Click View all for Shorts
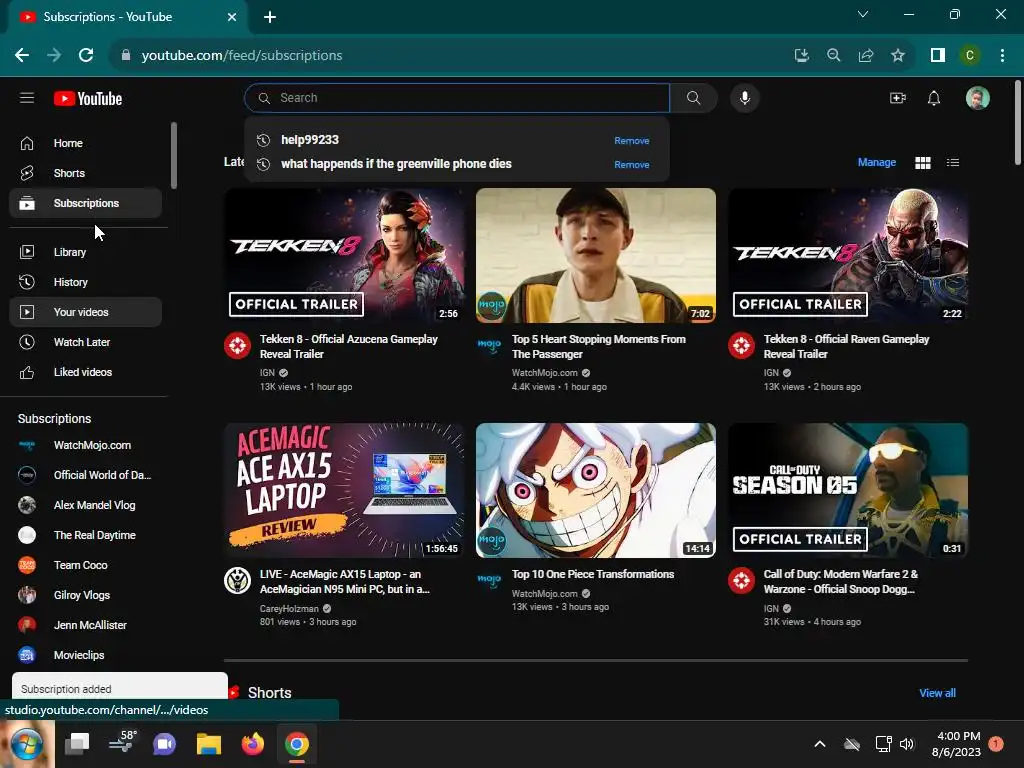The width and height of the screenshot is (1024, 768). 937,693
